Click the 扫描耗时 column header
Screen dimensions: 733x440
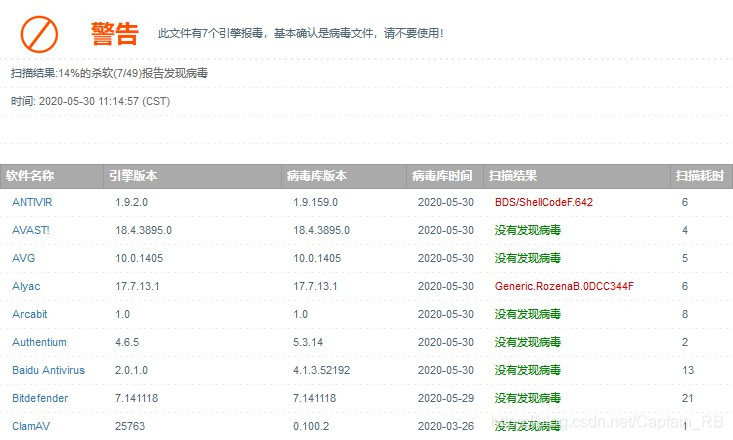(x=700, y=176)
